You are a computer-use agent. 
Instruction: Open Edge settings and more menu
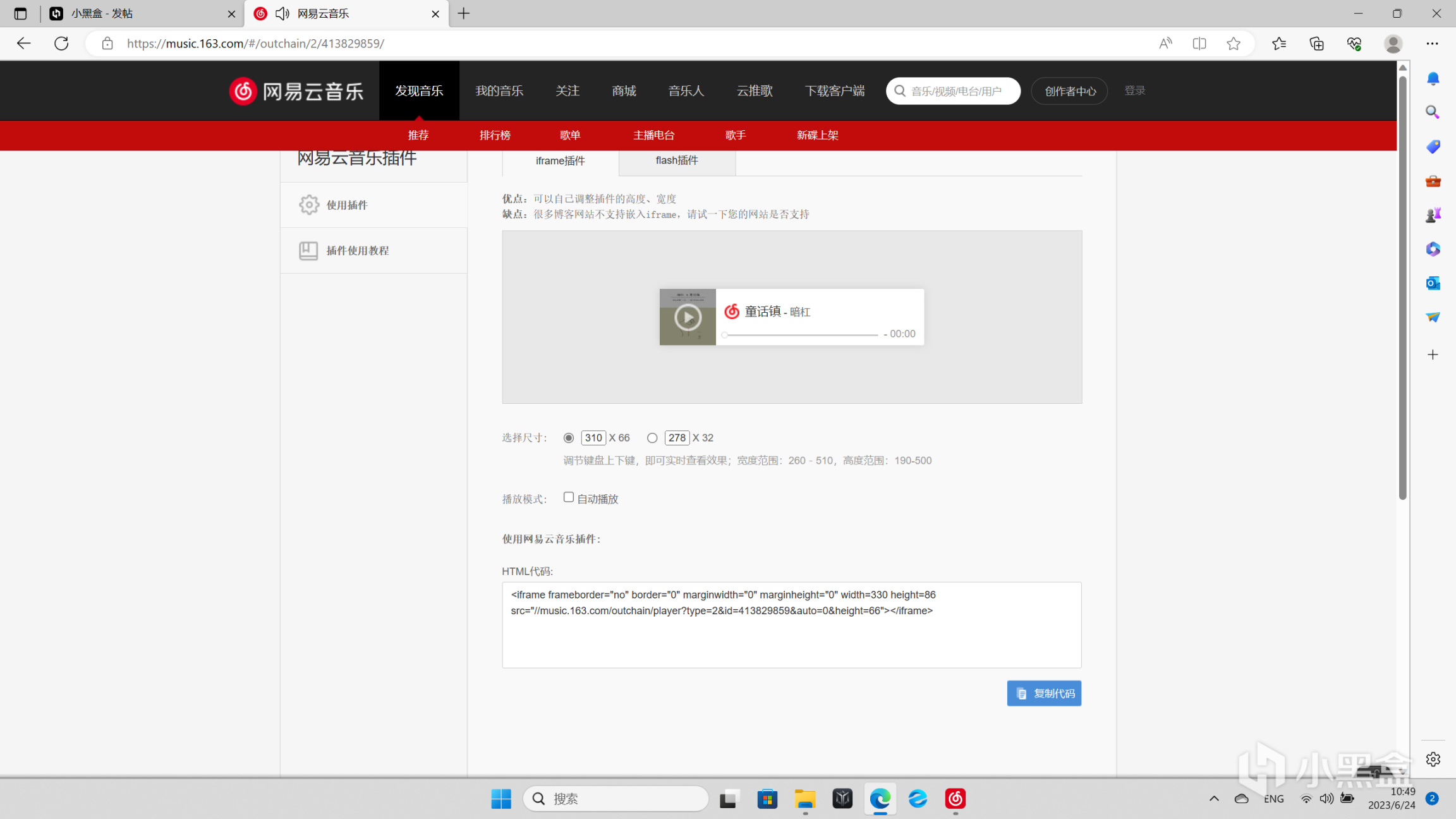(x=1432, y=44)
